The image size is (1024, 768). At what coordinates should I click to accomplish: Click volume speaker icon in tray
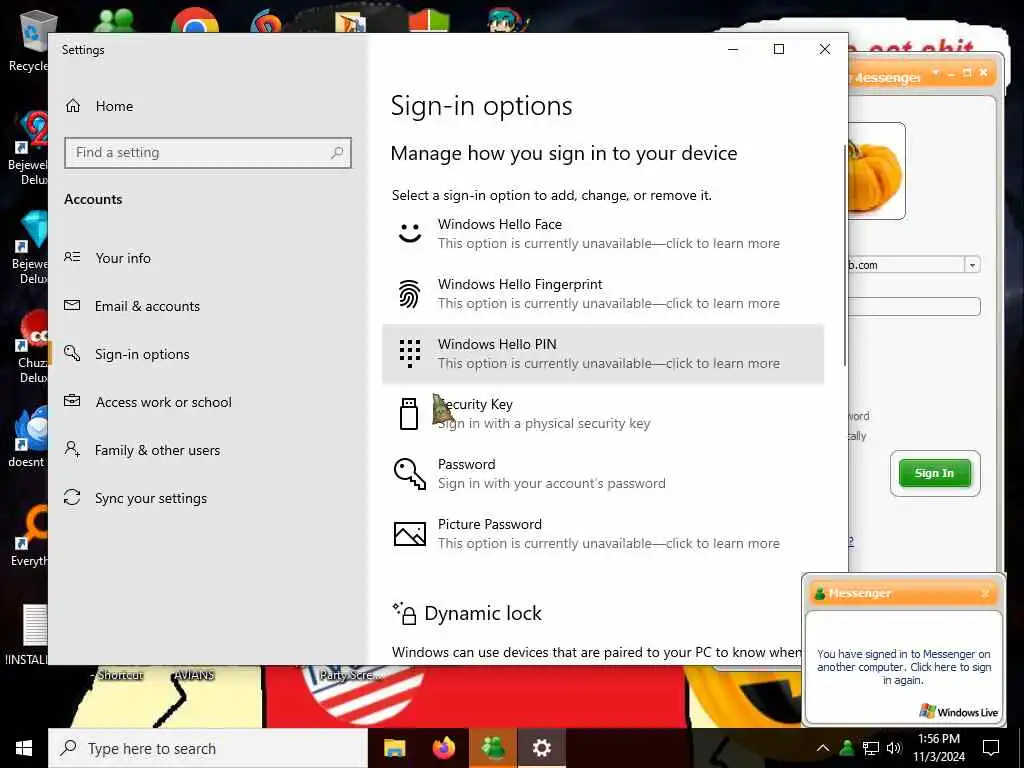pyautogui.click(x=894, y=748)
